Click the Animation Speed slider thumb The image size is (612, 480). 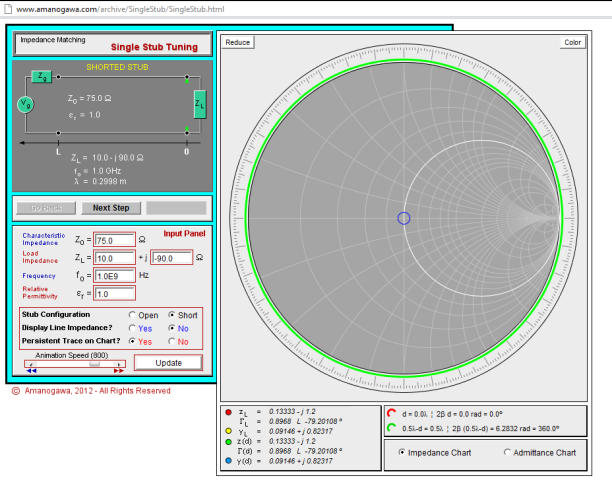[x=94, y=364]
